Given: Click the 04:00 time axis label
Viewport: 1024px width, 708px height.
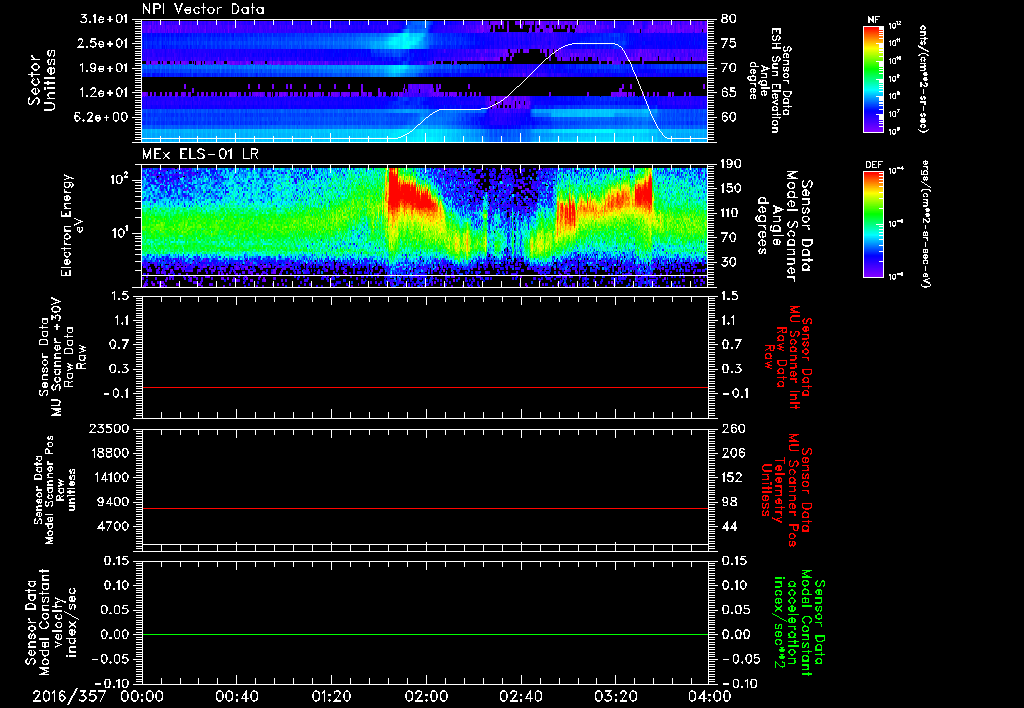Looking at the screenshot, I should tap(709, 696).
